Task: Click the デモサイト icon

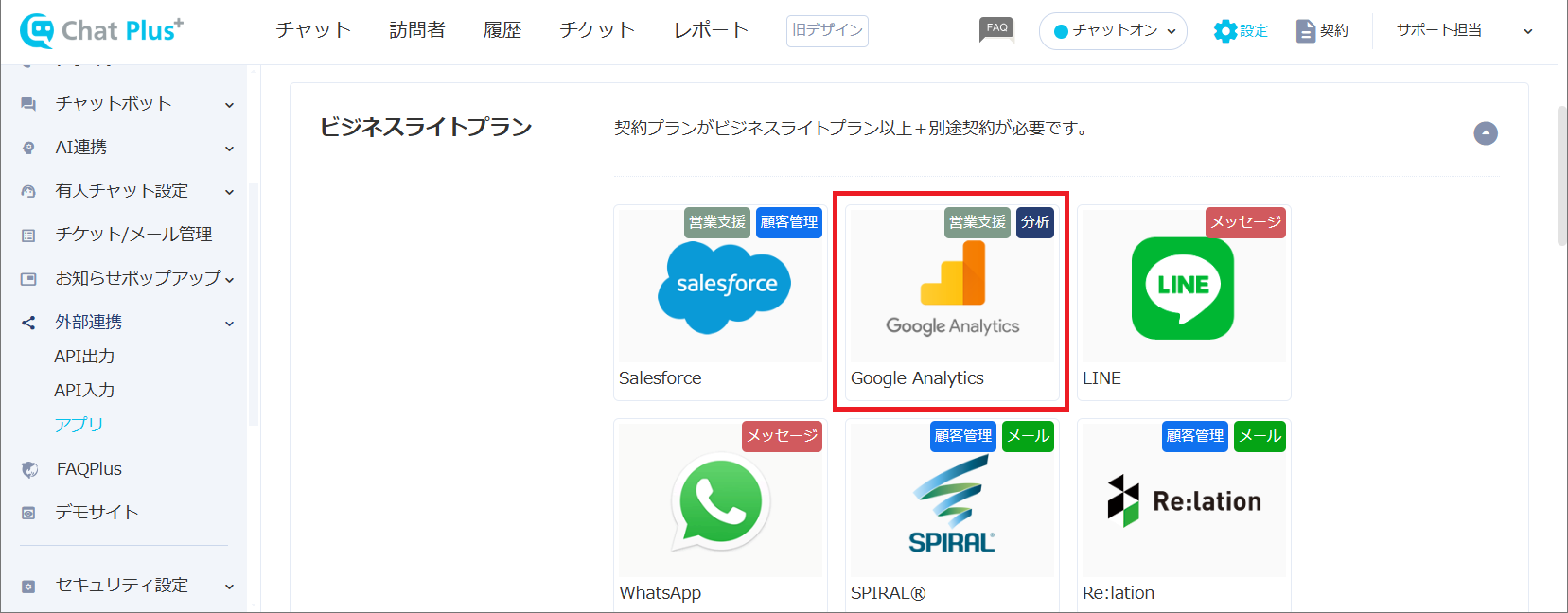Action: 28,513
